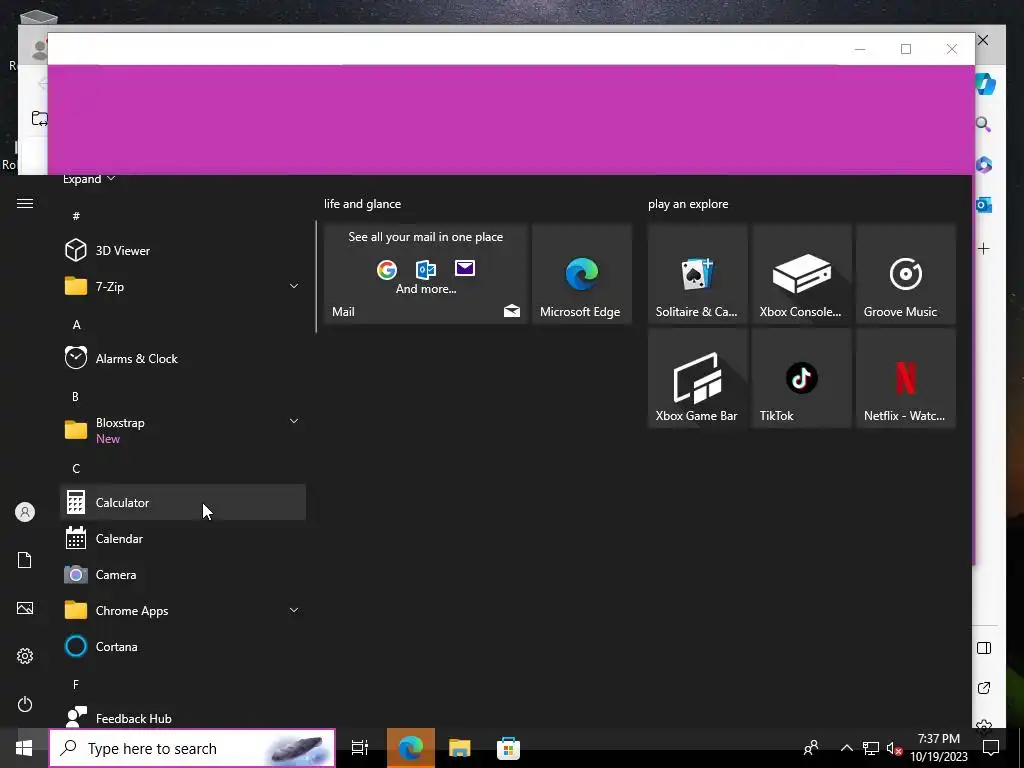
Task: Open File Explorer from taskbar
Action: (x=460, y=748)
